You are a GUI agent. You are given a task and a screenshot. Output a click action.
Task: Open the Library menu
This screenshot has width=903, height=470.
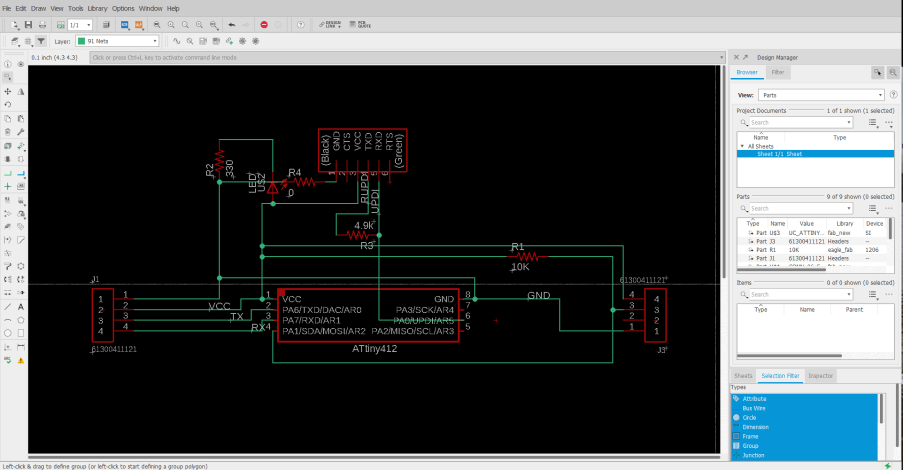pos(97,8)
